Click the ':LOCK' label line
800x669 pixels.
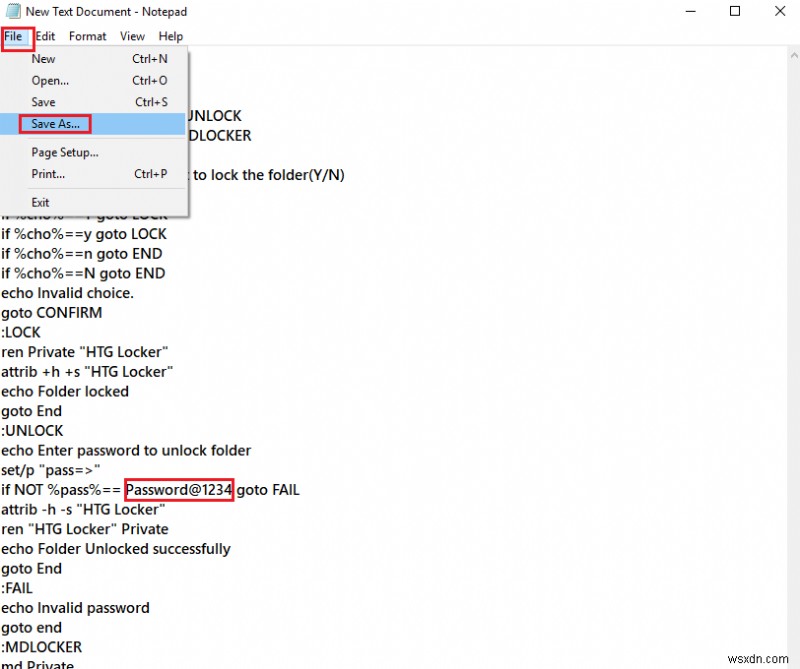pyautogui.click(x=20, y=332)
